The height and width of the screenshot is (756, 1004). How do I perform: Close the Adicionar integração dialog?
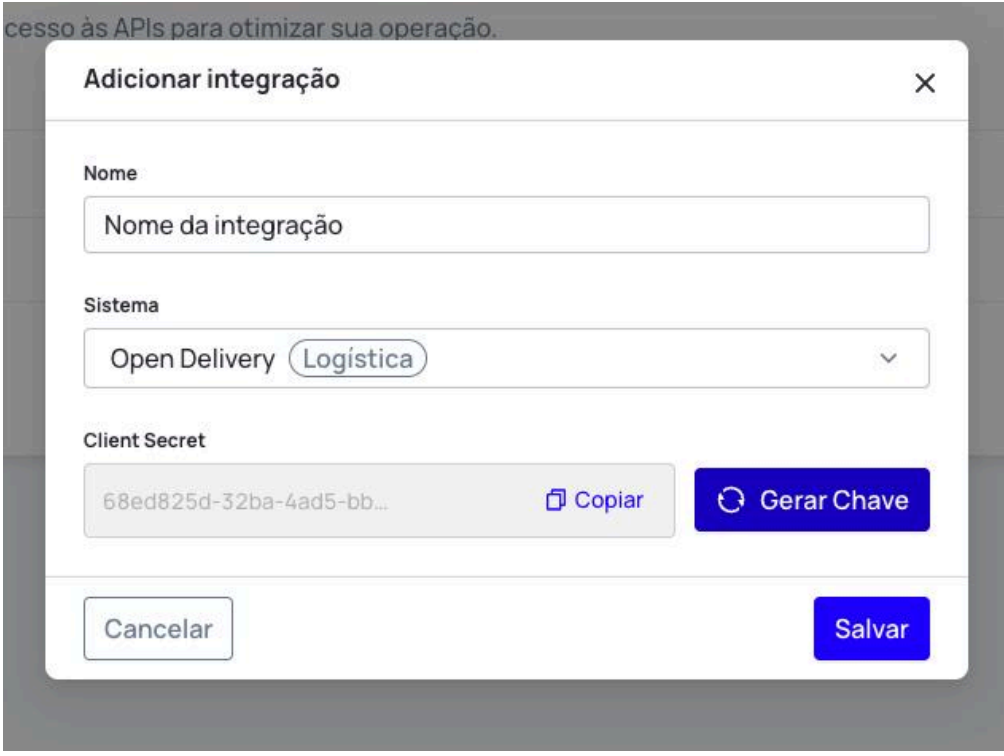pos(925,84)
